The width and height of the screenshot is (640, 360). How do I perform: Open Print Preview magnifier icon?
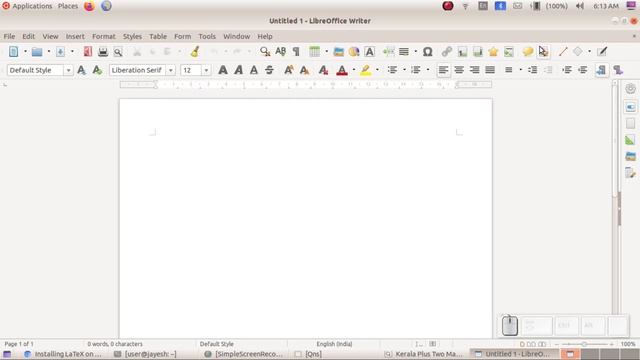pyautogui.click(x=118, y=51)
